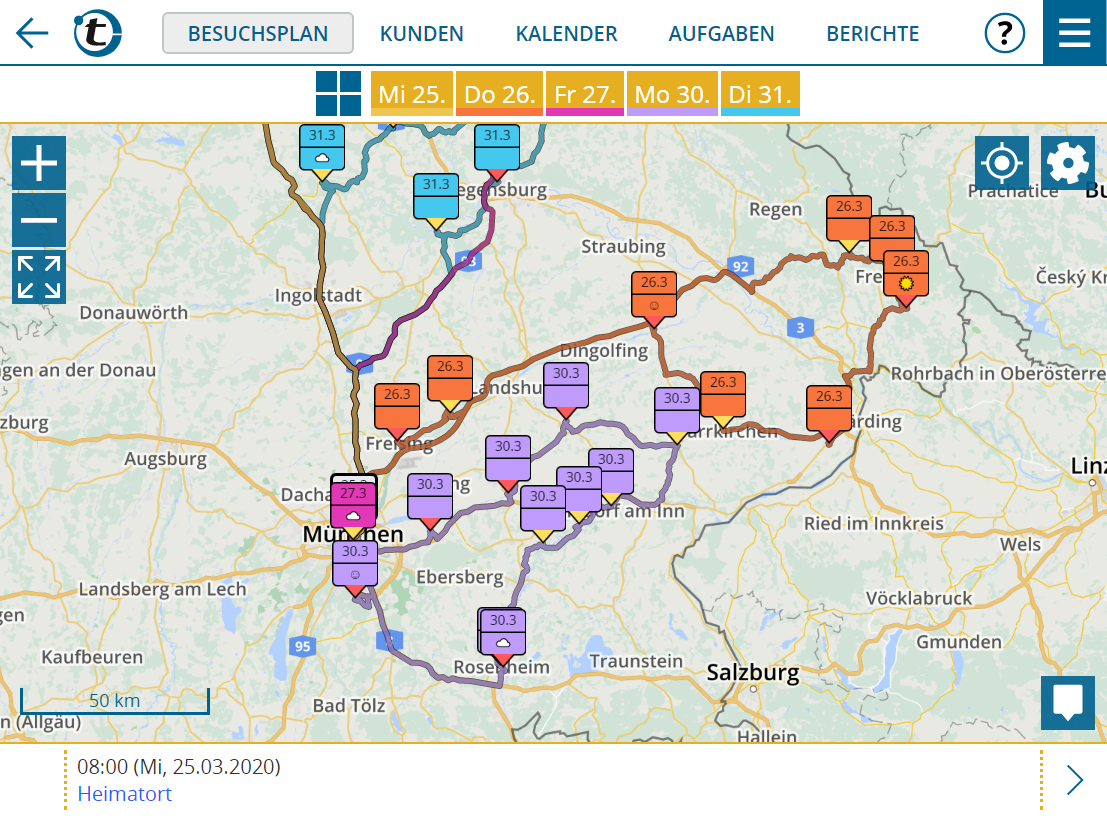Switch to the KUNDEN tab

tap(421, 33)
